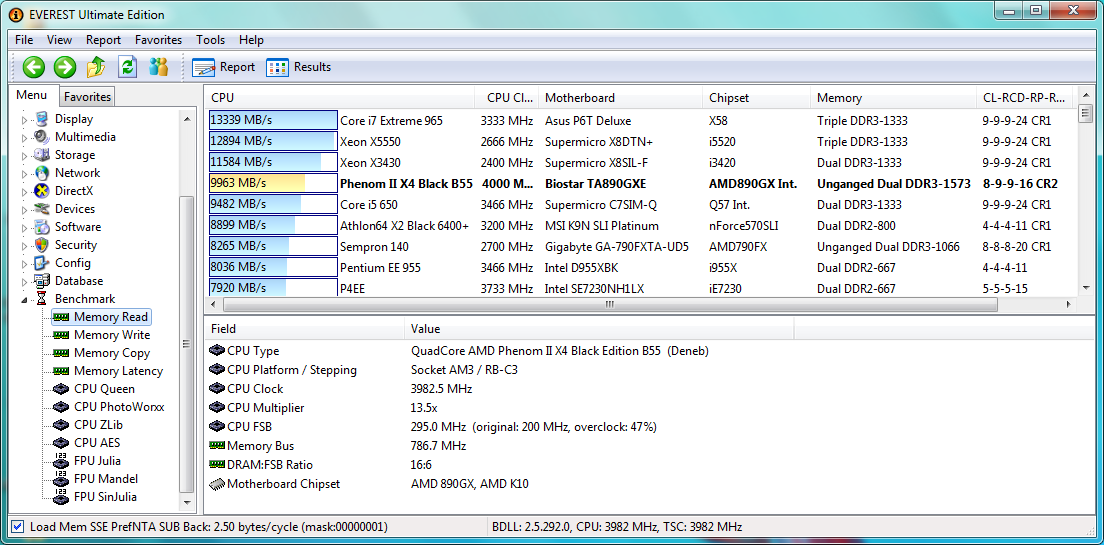Screen dimensions: 1104x545
Task: Click the users toolbar icon
Action: (x=158, y=67)
